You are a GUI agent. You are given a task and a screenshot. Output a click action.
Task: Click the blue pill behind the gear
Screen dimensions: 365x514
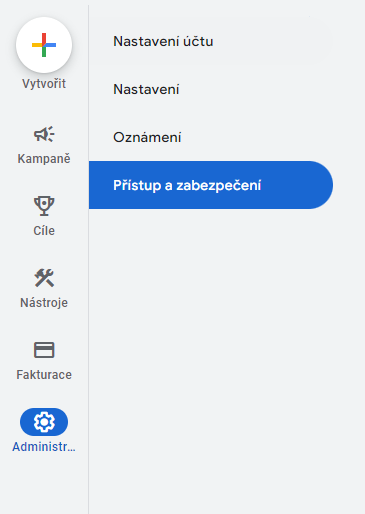[44, 422]
